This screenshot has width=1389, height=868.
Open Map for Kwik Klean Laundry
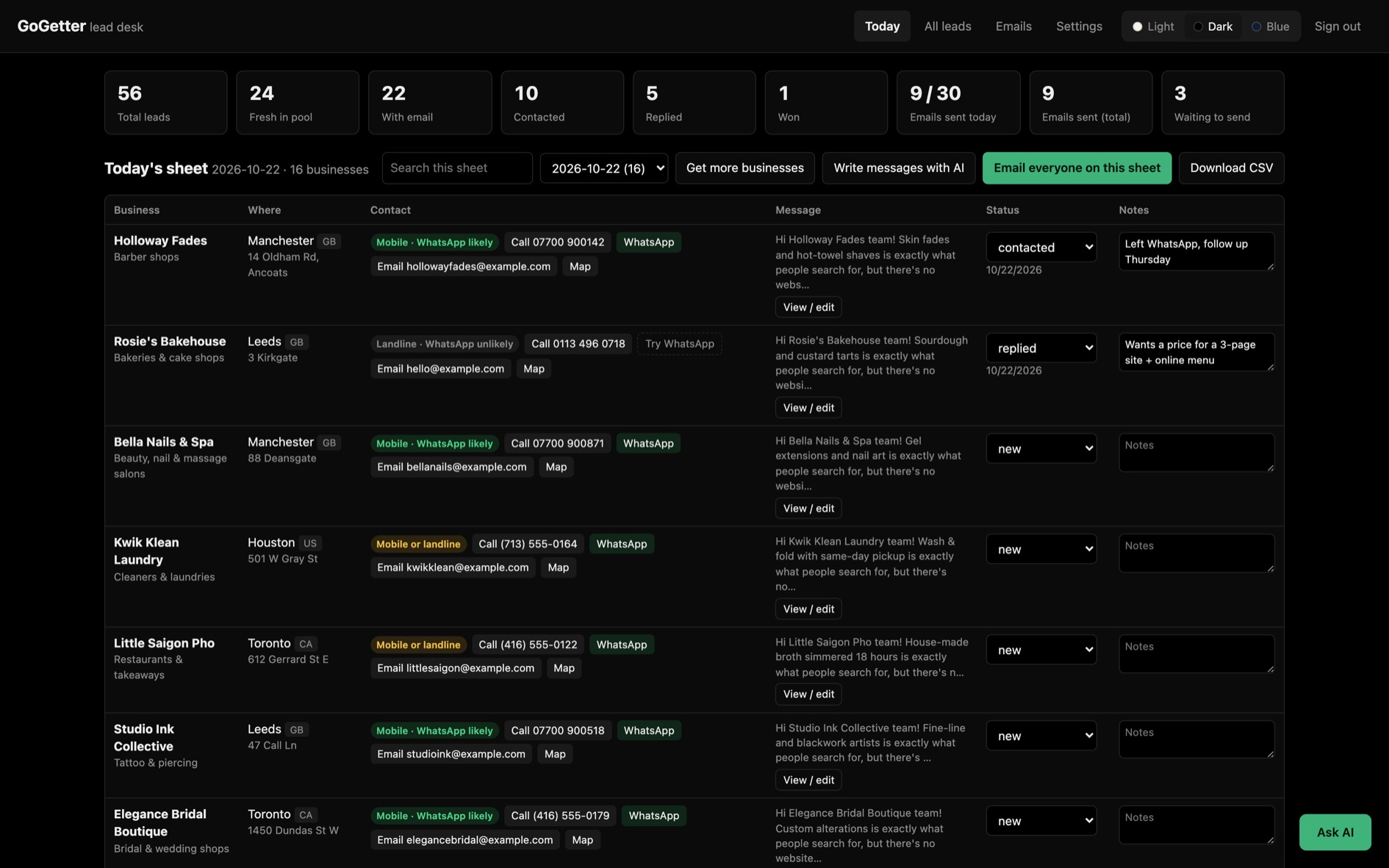click(559, 568)
